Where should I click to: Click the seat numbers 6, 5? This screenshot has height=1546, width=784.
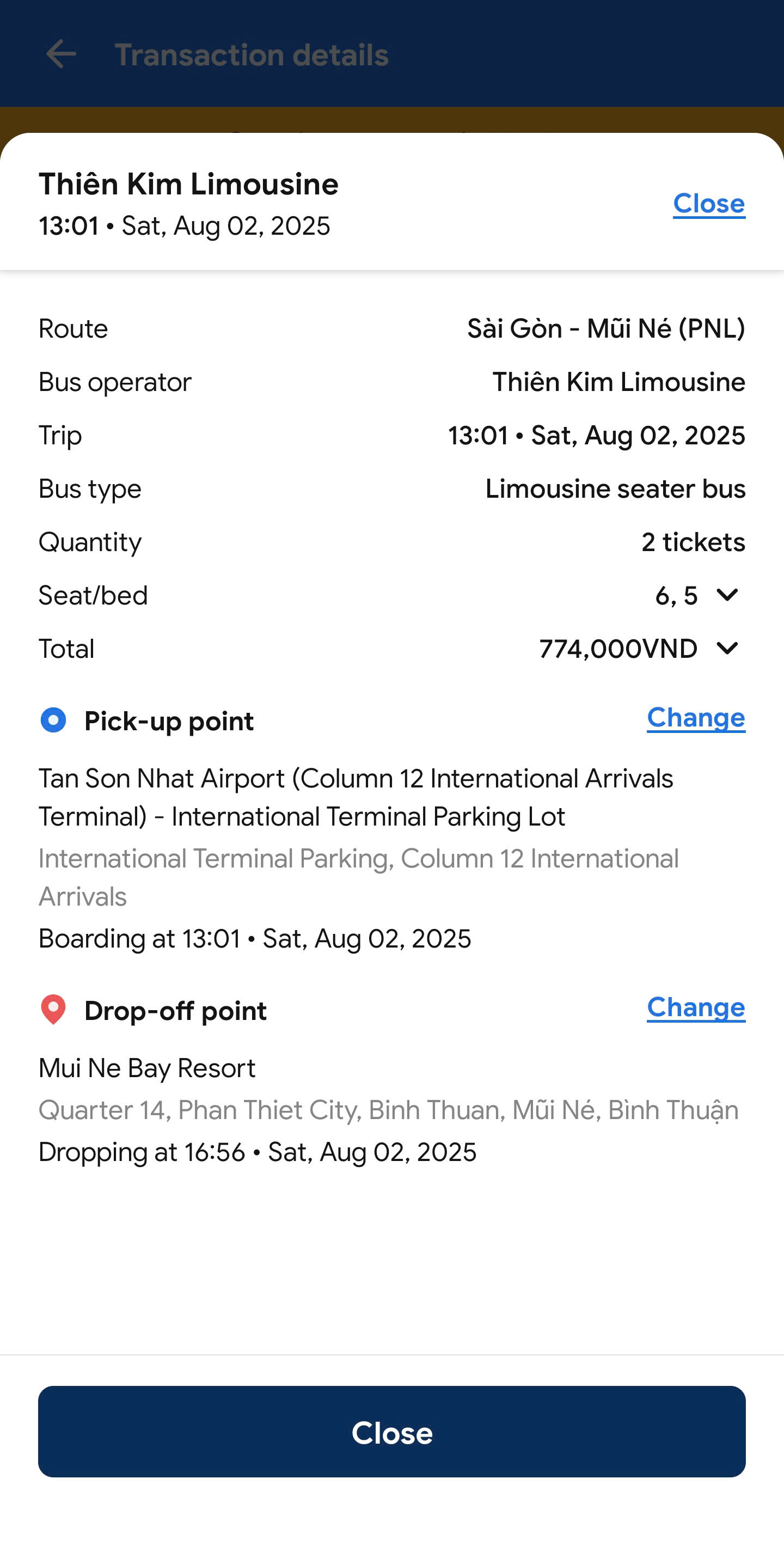pyautogui.click(x=676, y=596)
